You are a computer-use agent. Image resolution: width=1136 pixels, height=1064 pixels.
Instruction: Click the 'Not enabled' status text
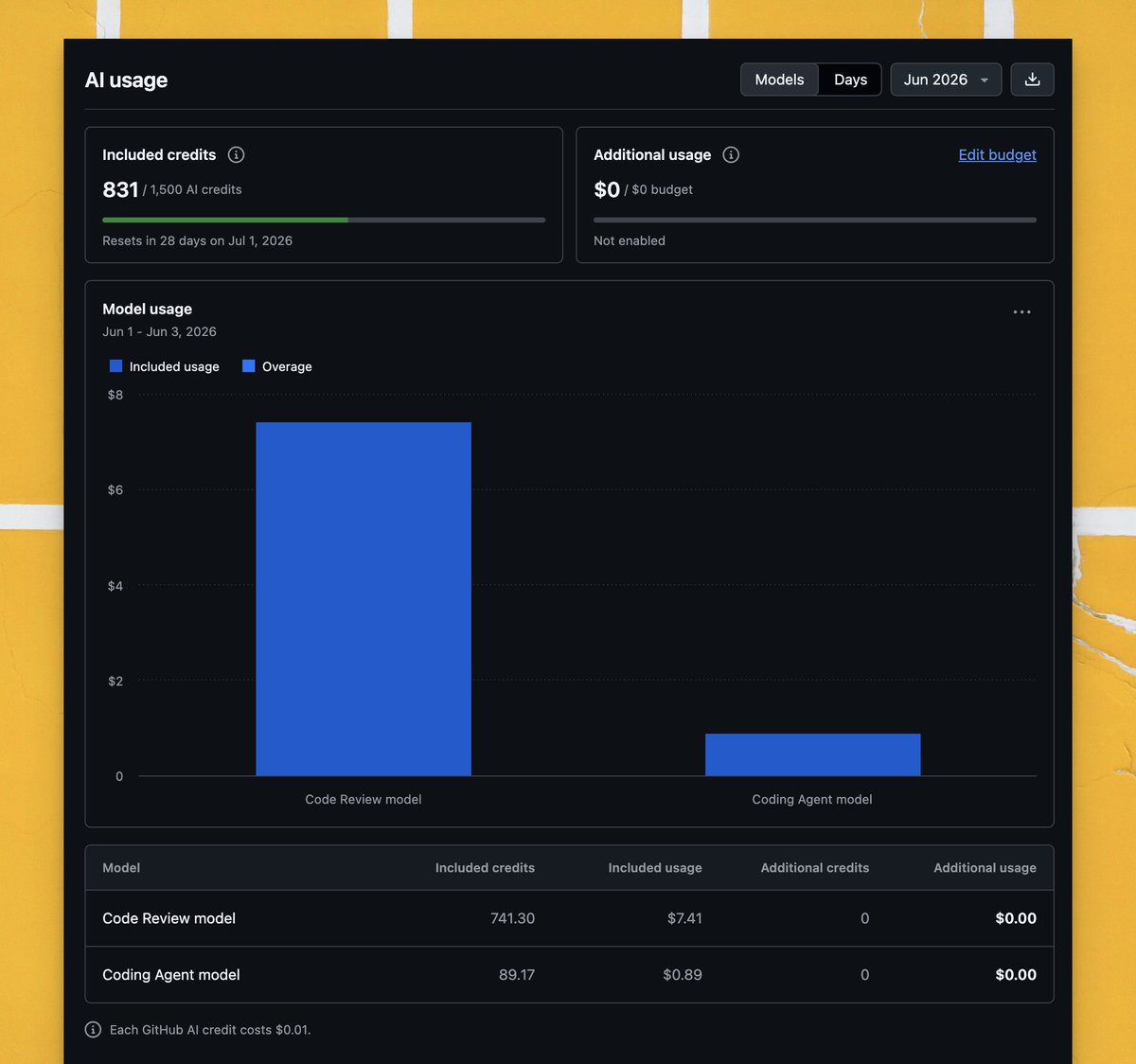(x=630, y=240)
